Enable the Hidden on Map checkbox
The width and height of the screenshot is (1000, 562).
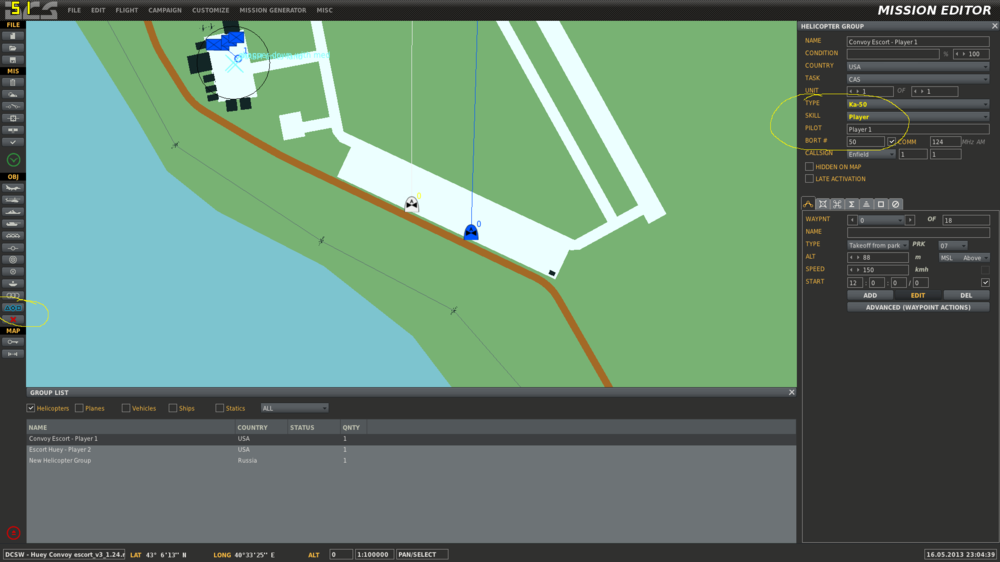(809, 166)
